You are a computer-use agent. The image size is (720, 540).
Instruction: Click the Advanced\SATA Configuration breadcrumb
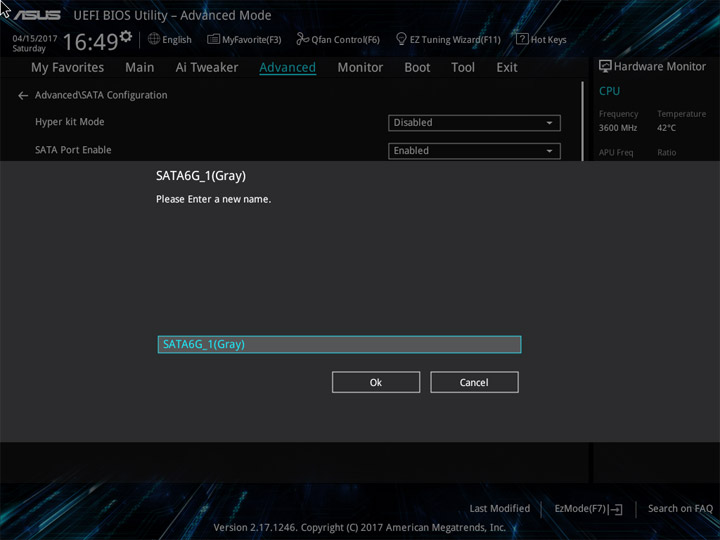click(x=101, y=95)
